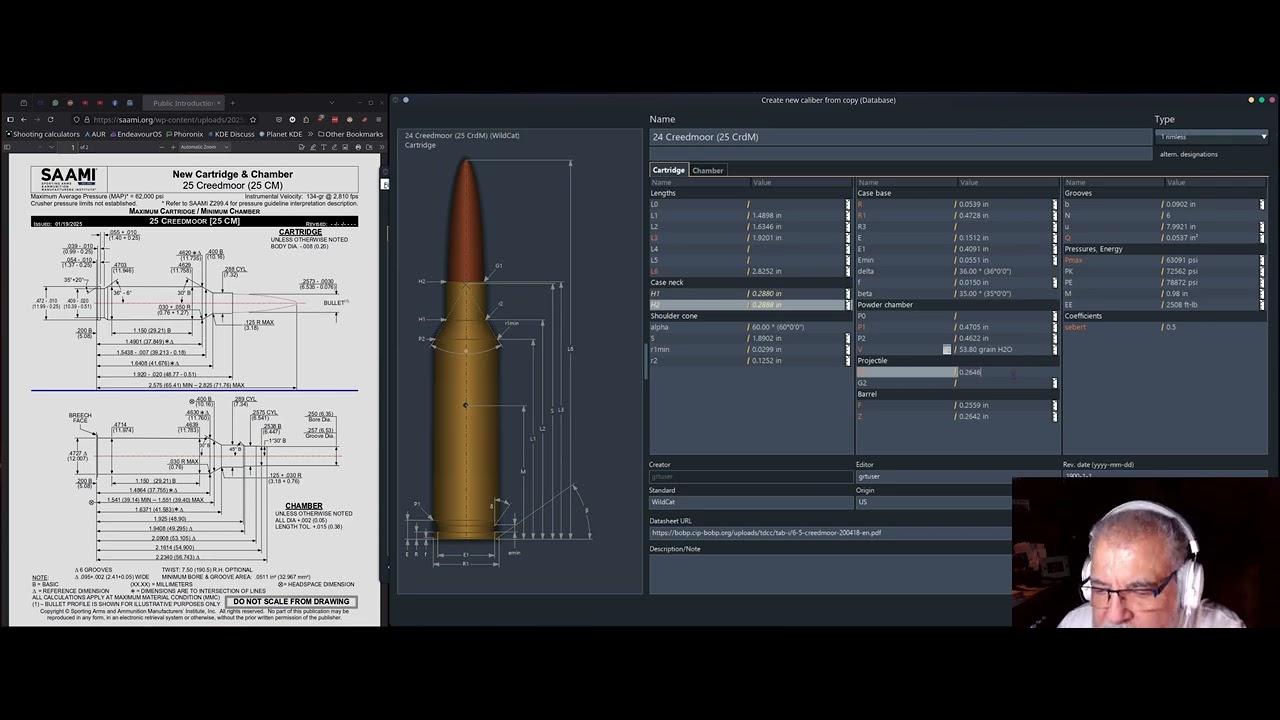Save the PDF with the download icon
1280x720 pixels.
369,147
